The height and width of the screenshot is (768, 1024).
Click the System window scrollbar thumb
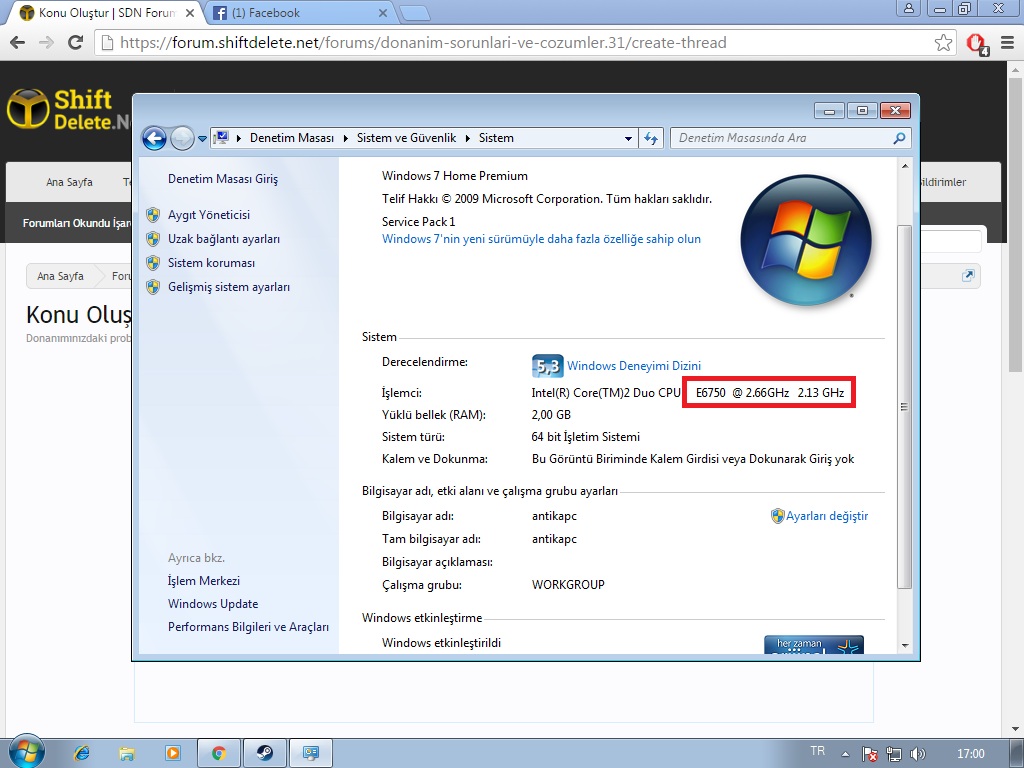(904, 406)
